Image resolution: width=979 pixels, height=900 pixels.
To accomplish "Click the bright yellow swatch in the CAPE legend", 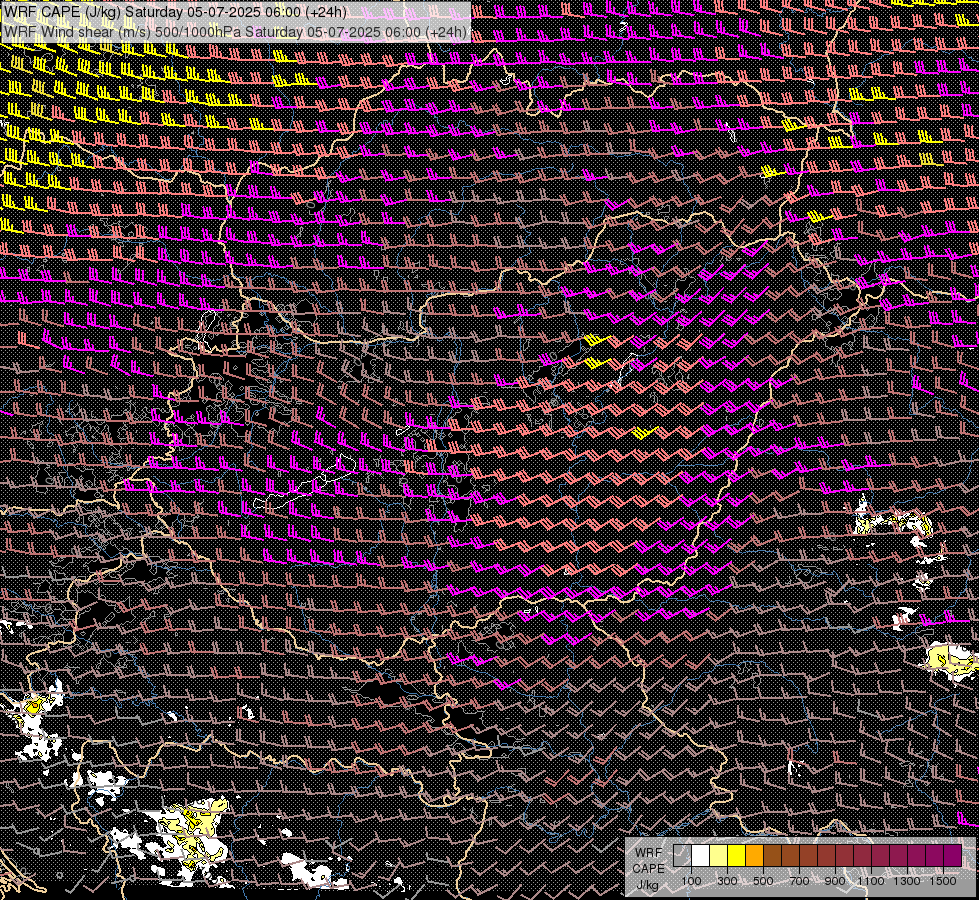I will click(736, 856).
